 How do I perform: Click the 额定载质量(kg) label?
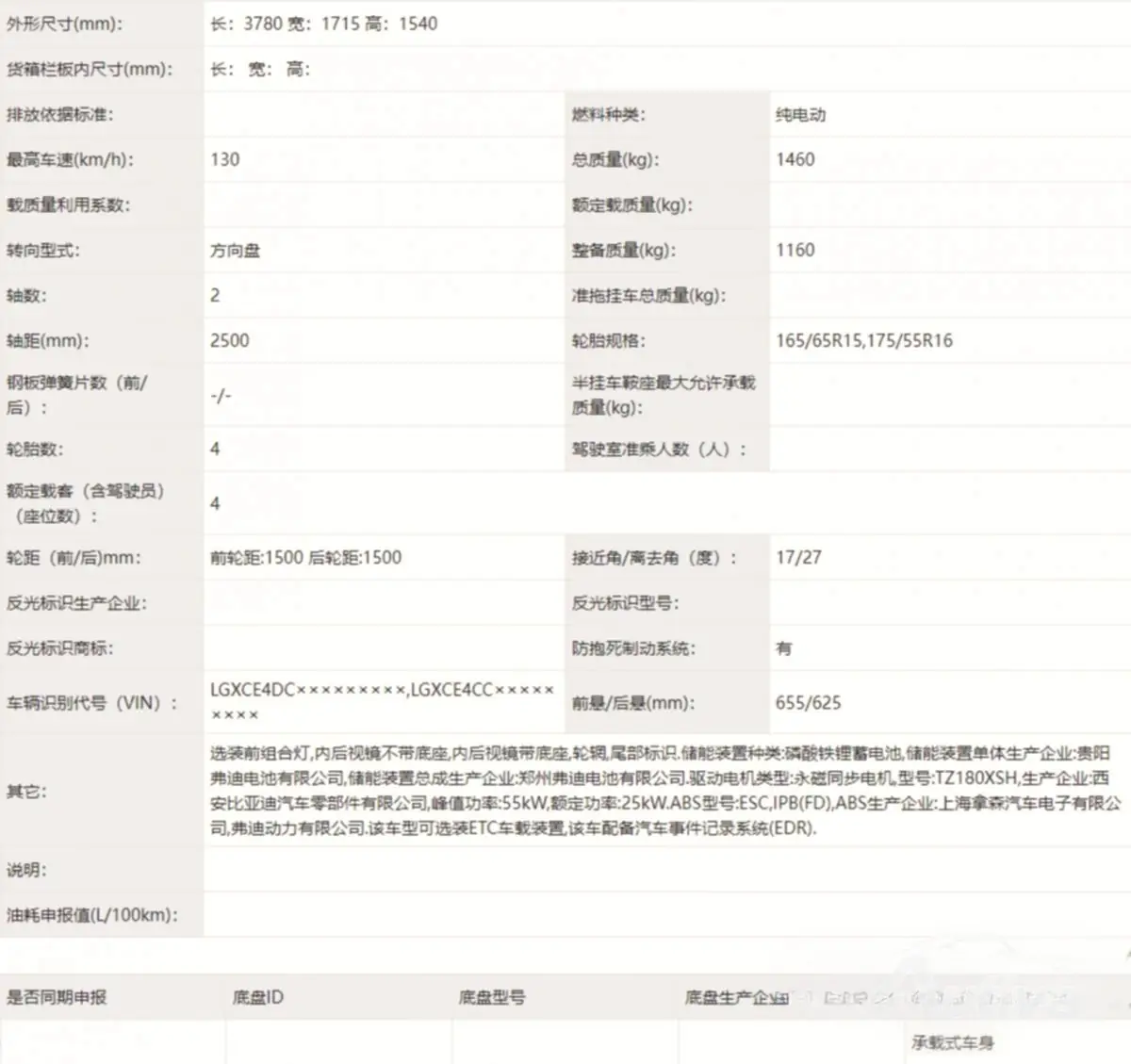pos(631,205)
